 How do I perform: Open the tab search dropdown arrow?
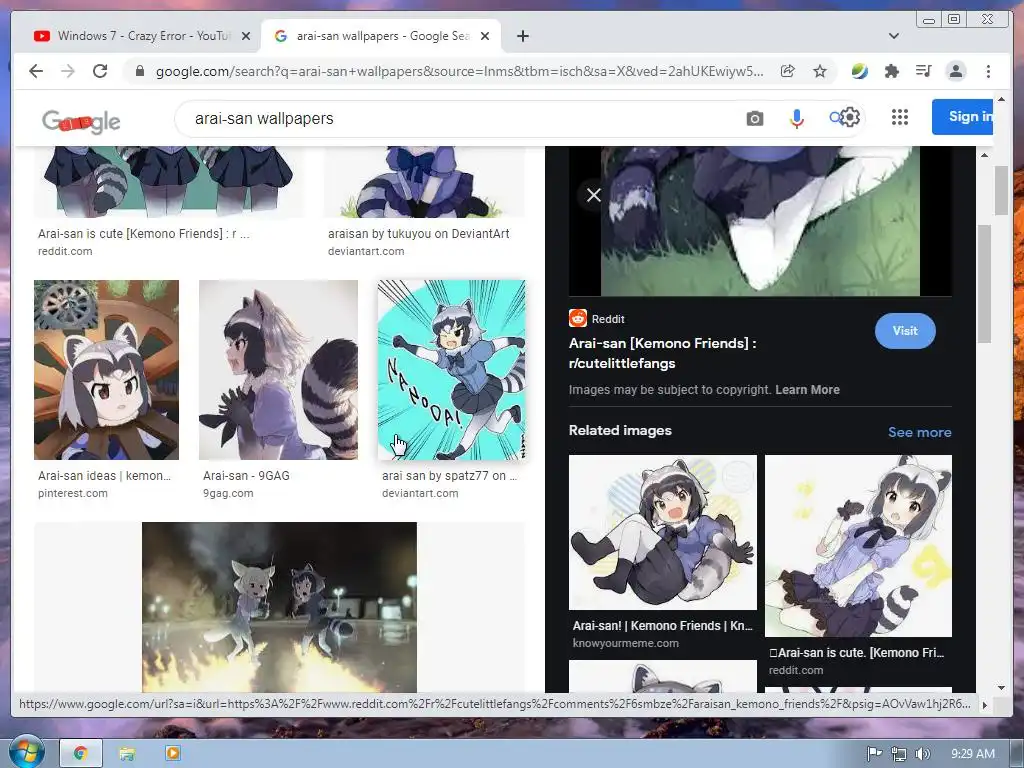click(894, 36)
